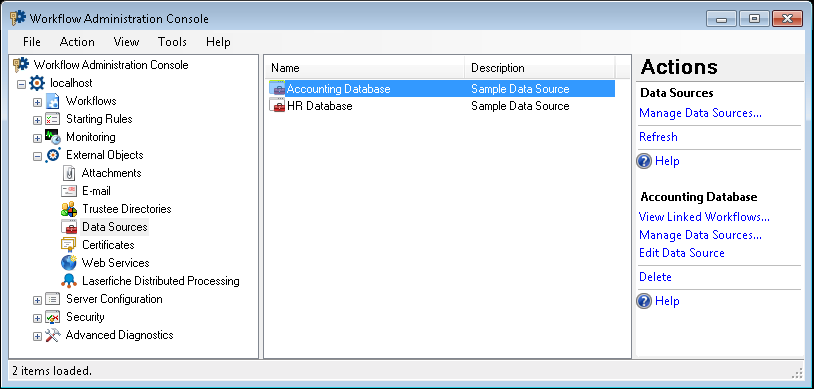Image resolution: width=814 pixels, height=389 pixels.
Task: Select Laserfiche Distributed Processing tree item
Action: pos(160,281)
